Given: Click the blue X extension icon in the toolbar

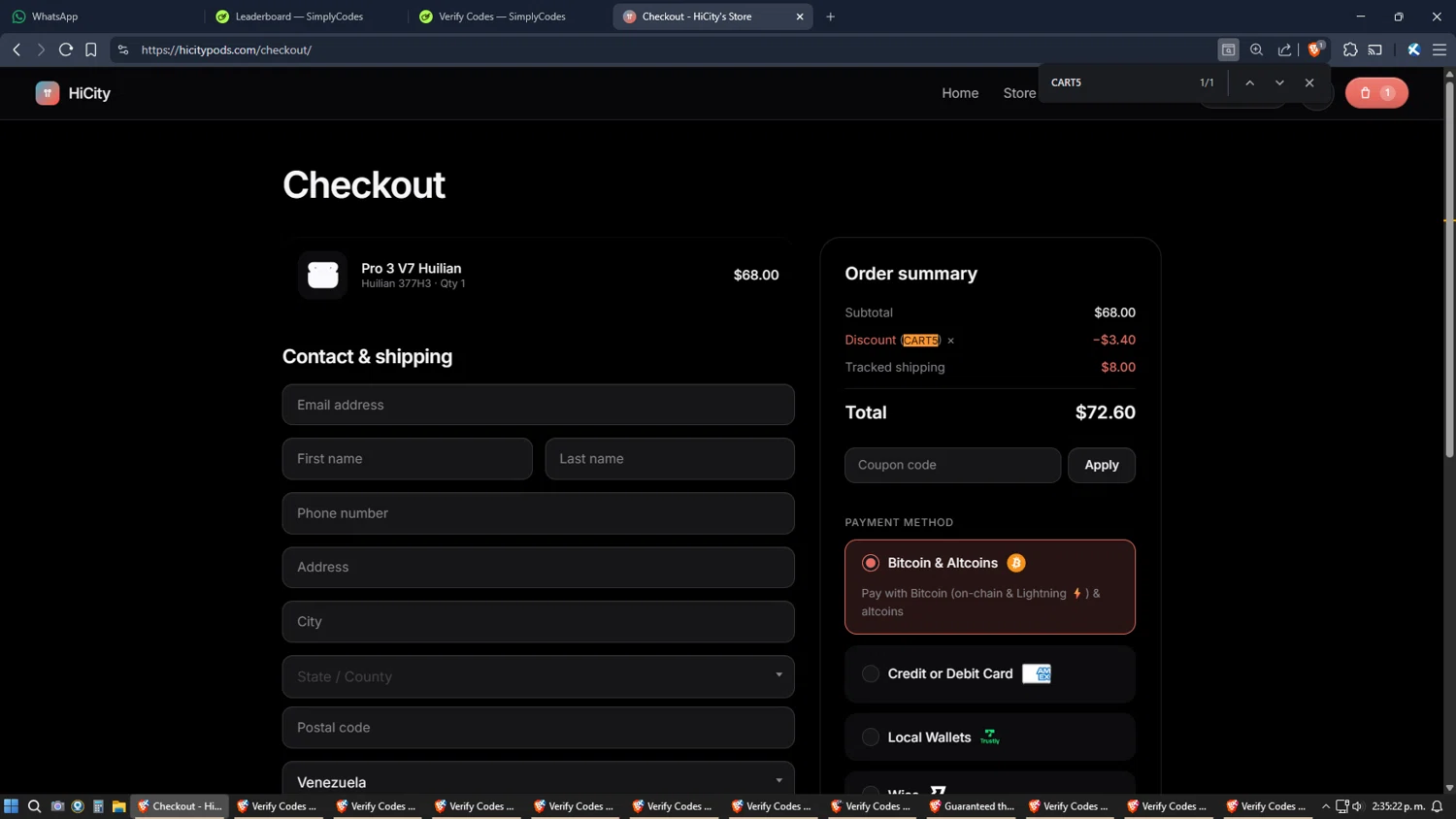Looking at the screenshot, I should tap(1414, 49).
